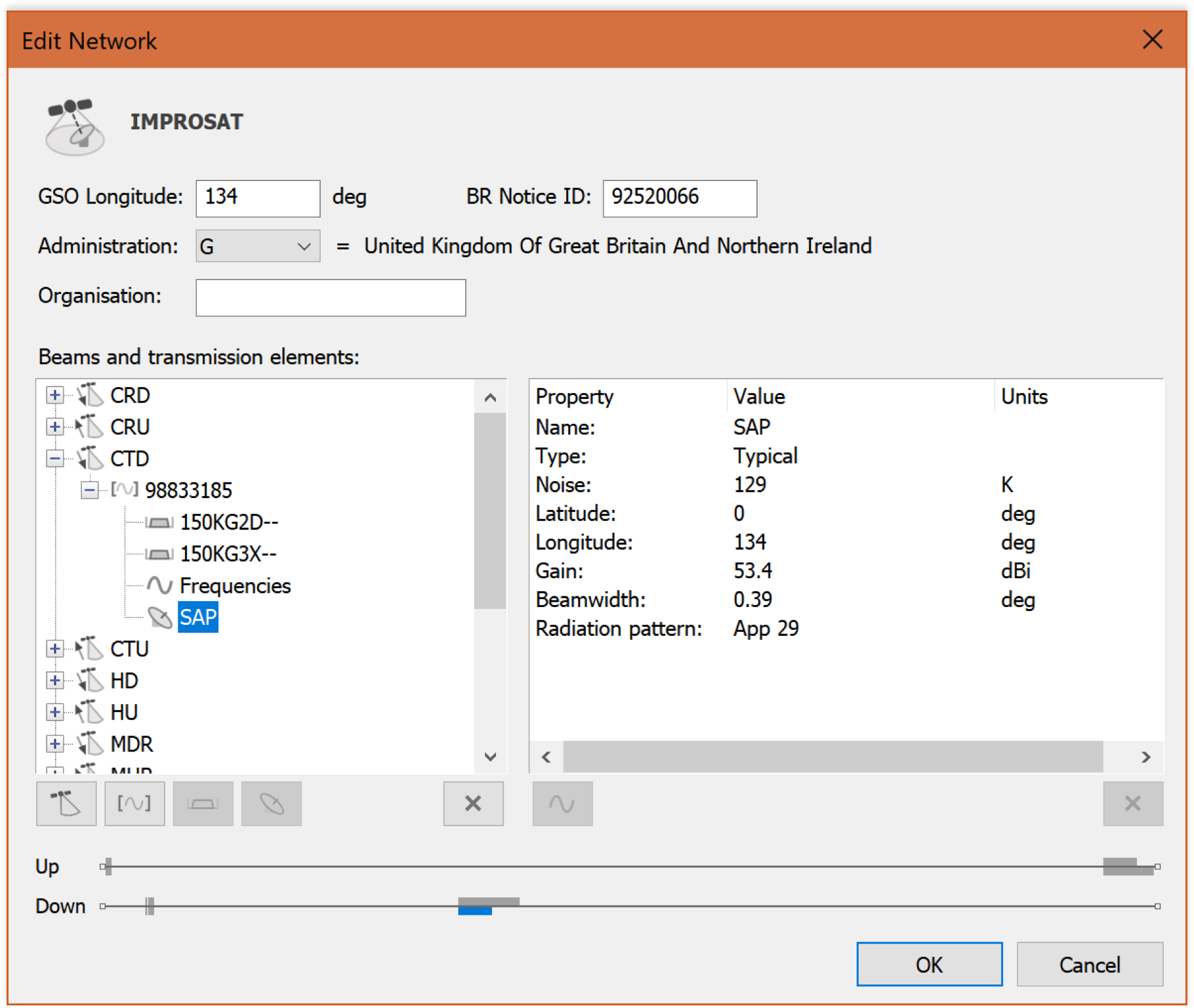1194x1008 pixels.
Task: Click the Longitude value 134 in table
Action: [x=750, y=542]
